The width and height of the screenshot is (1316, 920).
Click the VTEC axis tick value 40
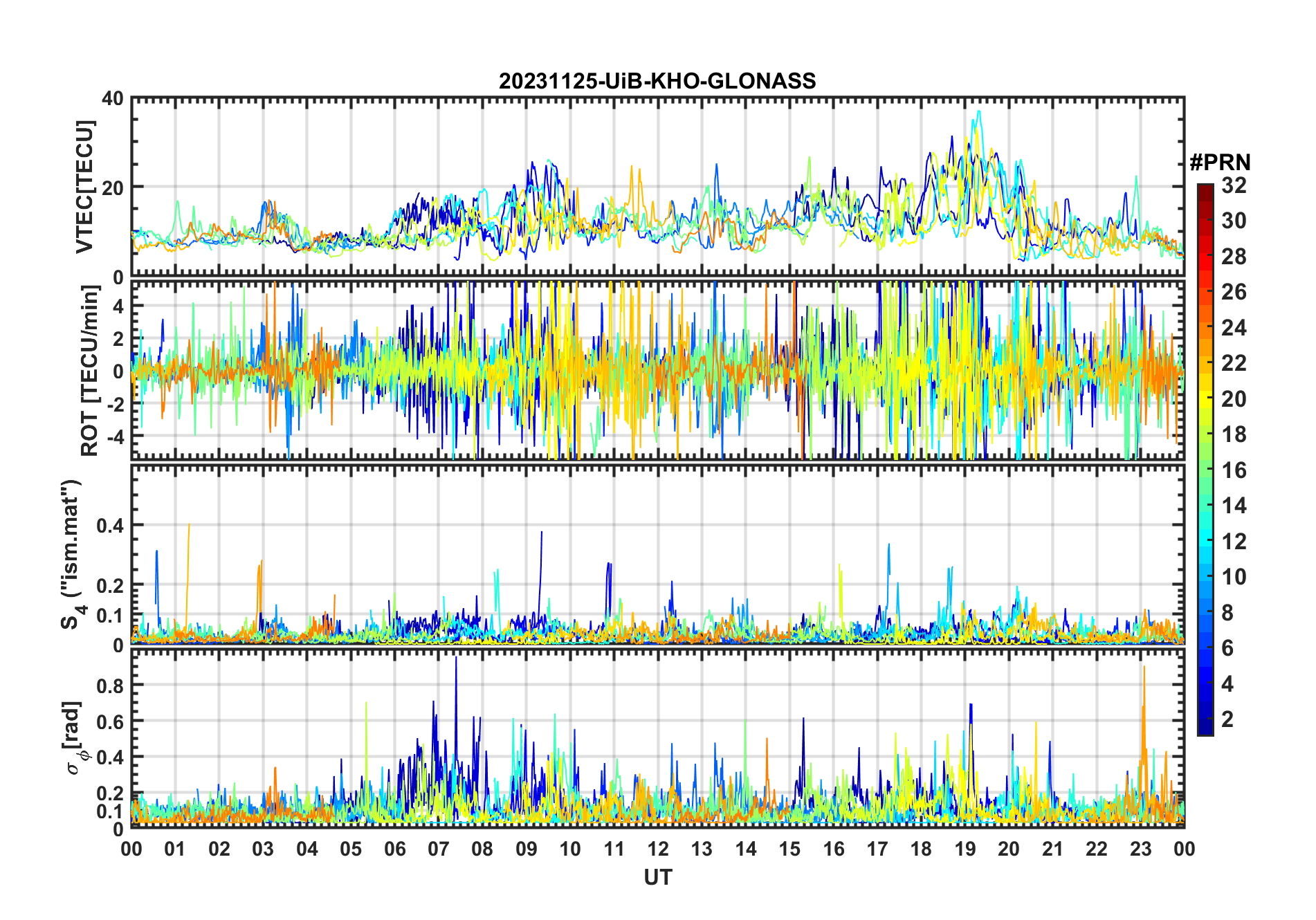pyautogui.click(x=113, y=99)
